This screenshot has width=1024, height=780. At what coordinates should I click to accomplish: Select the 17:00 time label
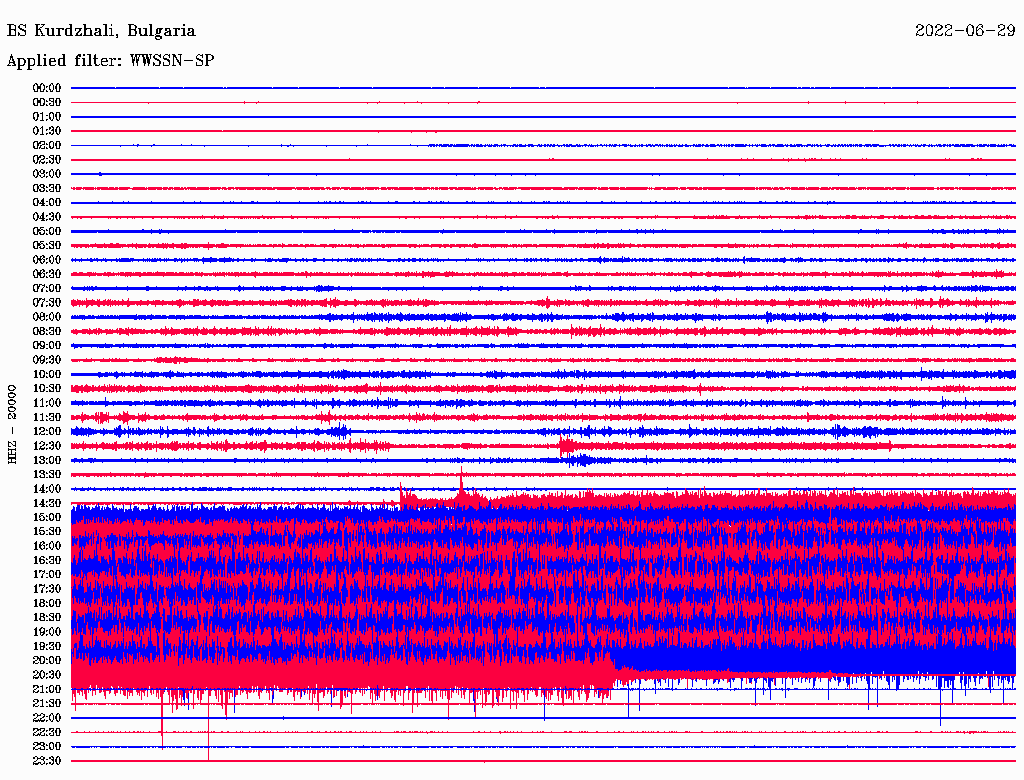coord(47,574)
